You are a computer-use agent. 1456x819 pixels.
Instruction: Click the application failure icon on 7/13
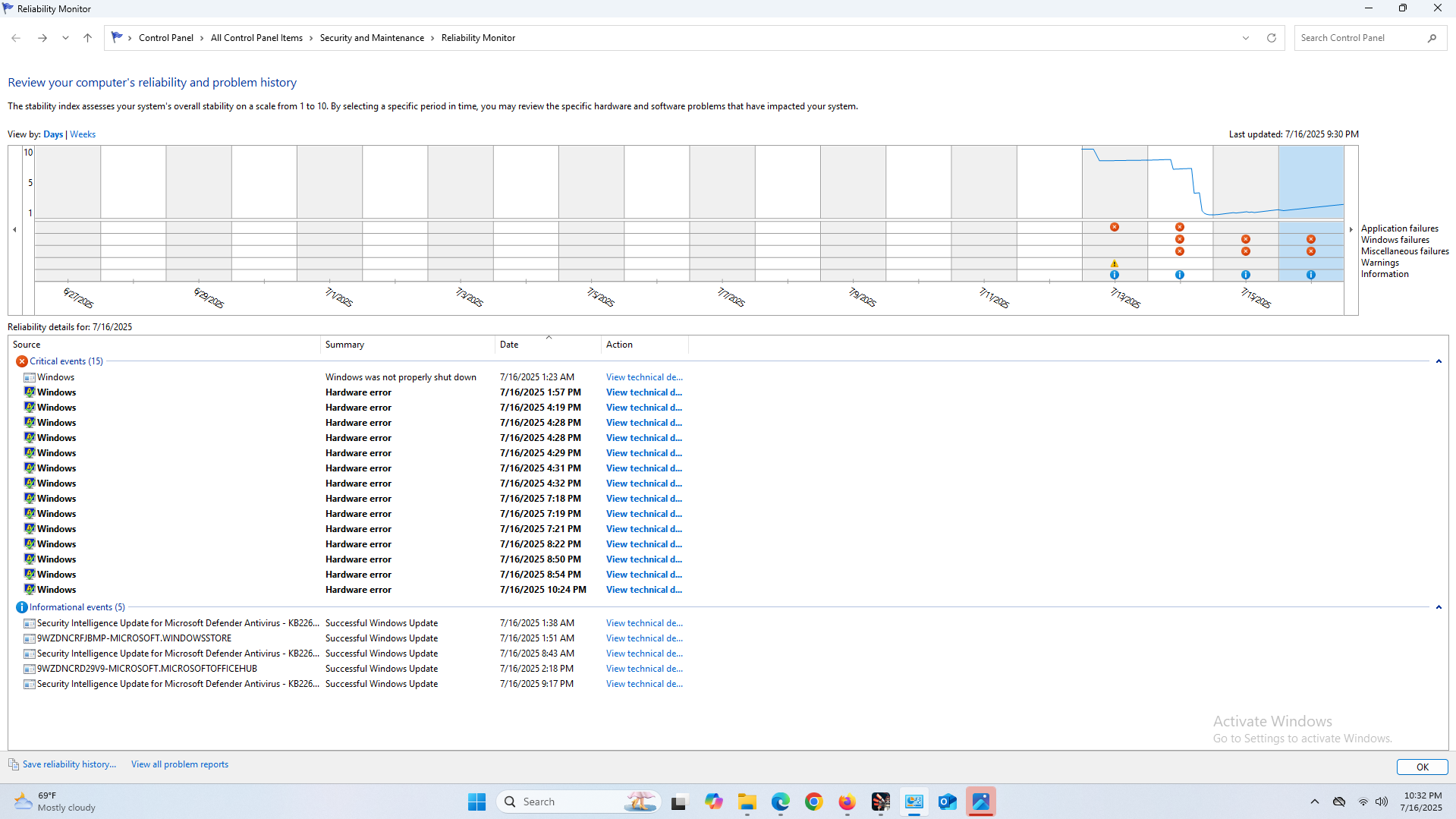1114,227
